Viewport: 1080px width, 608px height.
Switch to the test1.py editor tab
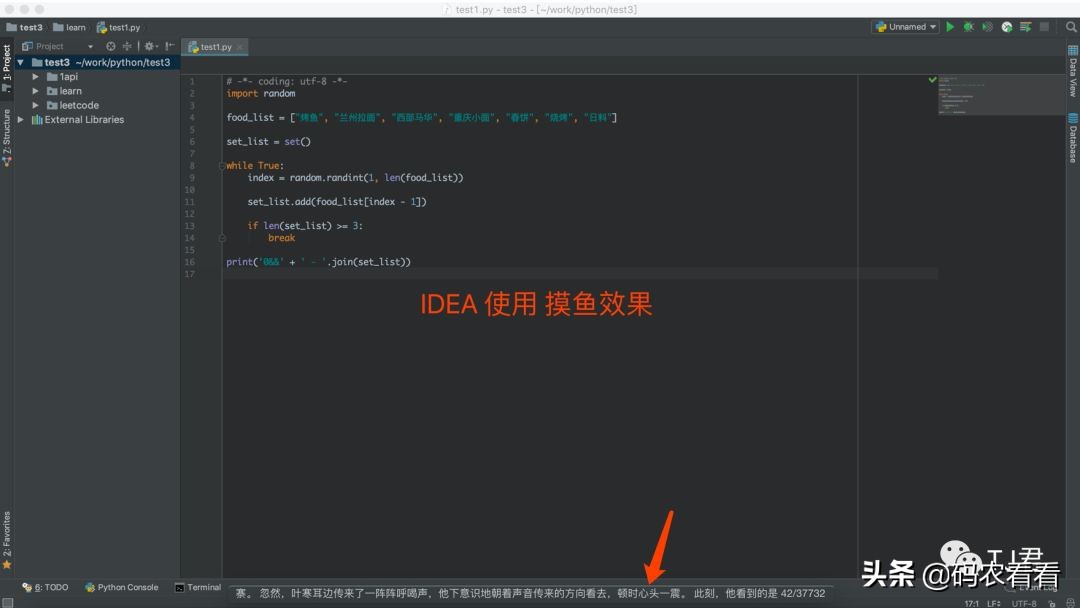click(x=215, y=47)
